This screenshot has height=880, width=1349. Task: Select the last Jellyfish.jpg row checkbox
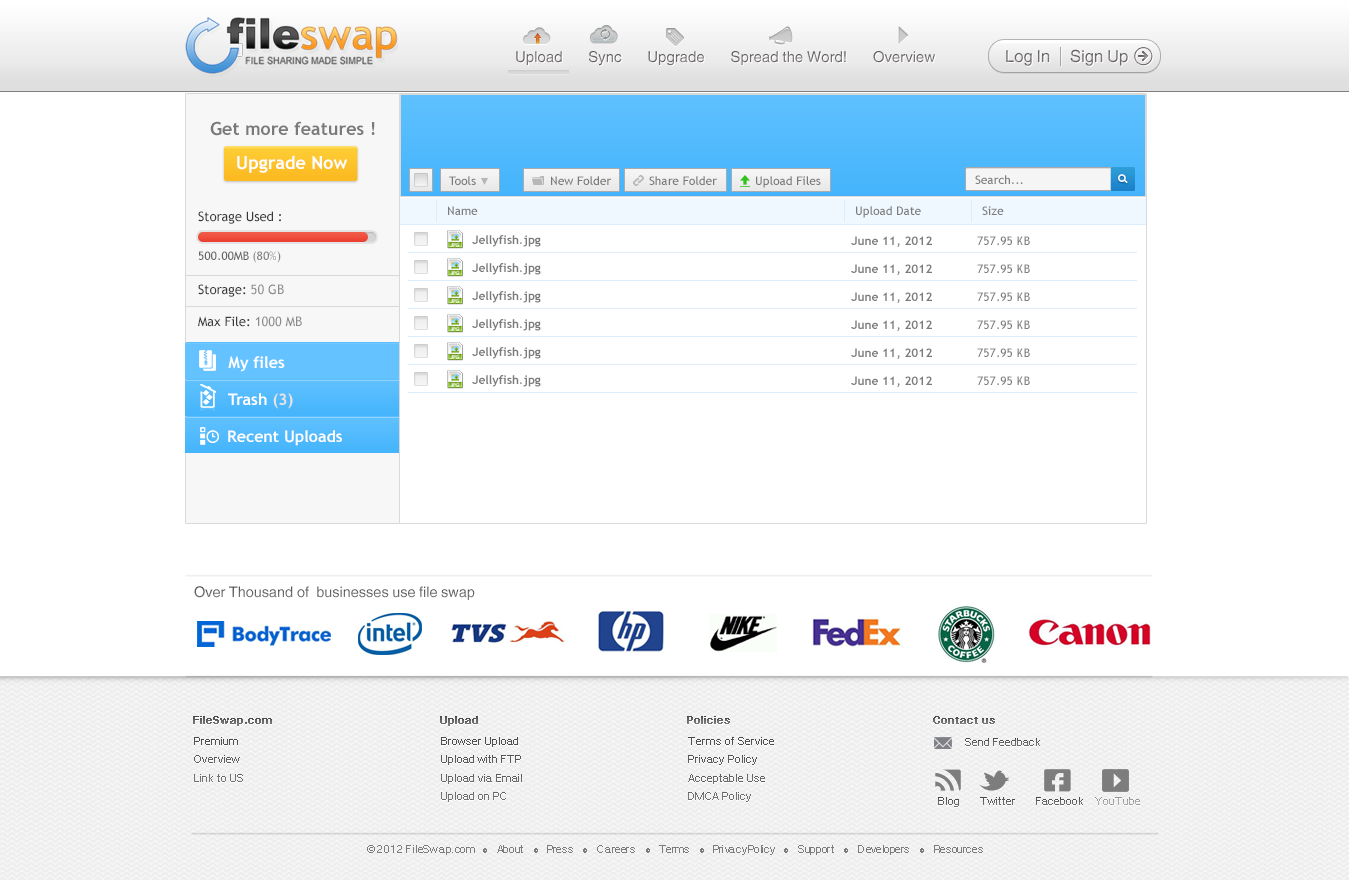tap(421, 380)
